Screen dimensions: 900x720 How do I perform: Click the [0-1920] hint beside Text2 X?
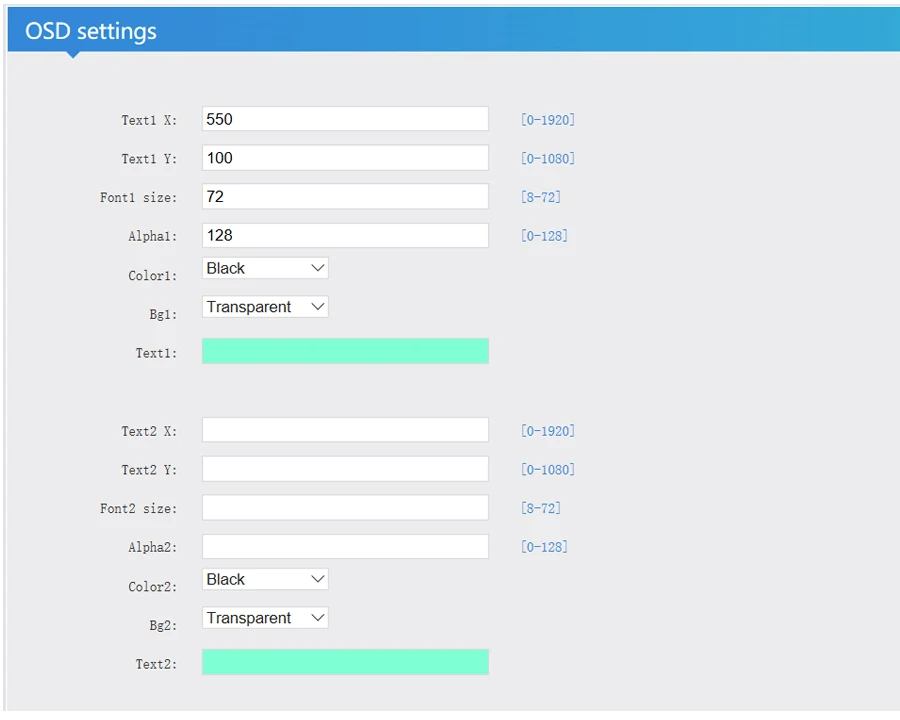pyautogui.click(x=548, y=431)
